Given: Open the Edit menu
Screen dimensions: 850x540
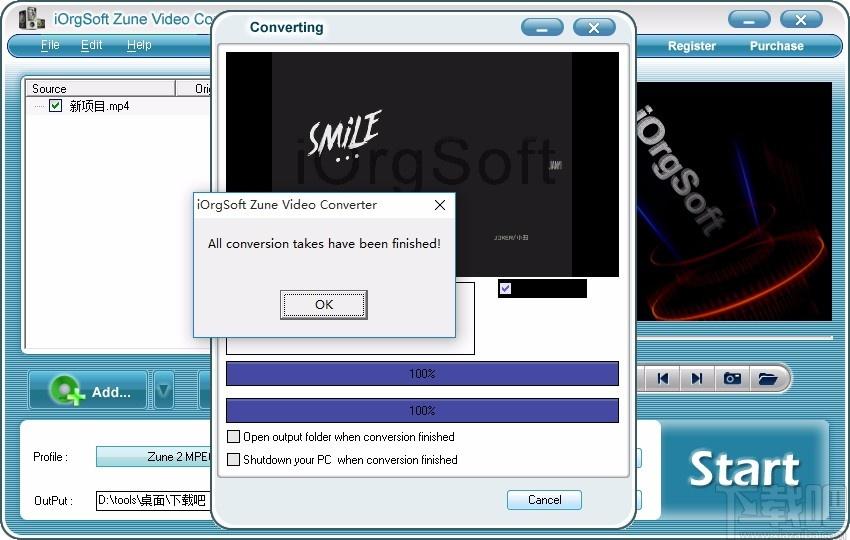Looking at the screenshot, I should [x=91, y=45].
